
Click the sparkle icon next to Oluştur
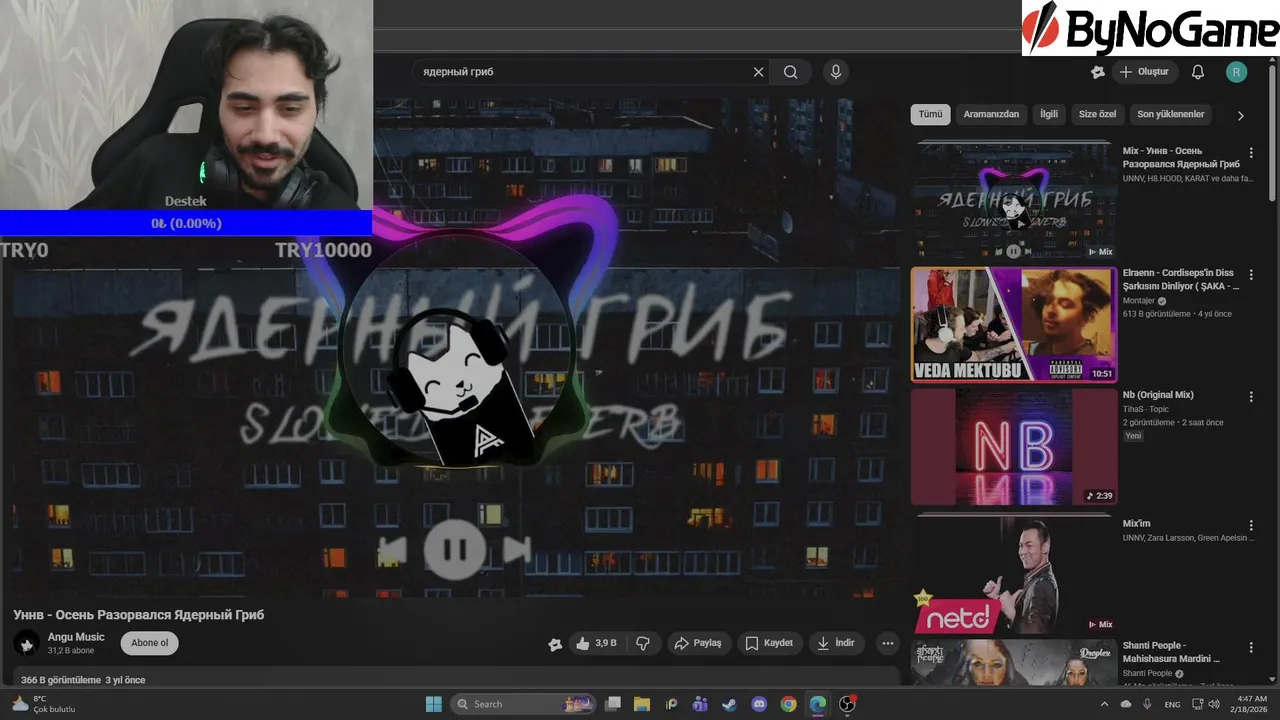tap(1098, 72)
